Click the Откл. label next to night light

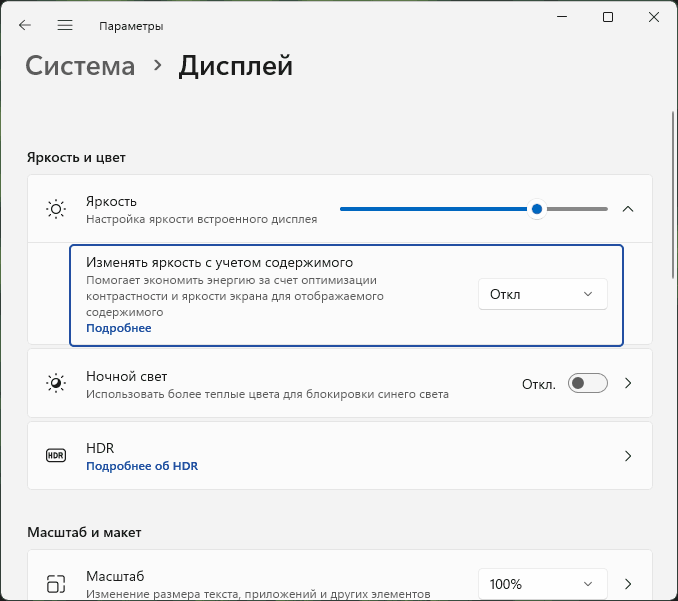(x=539, y=384)
